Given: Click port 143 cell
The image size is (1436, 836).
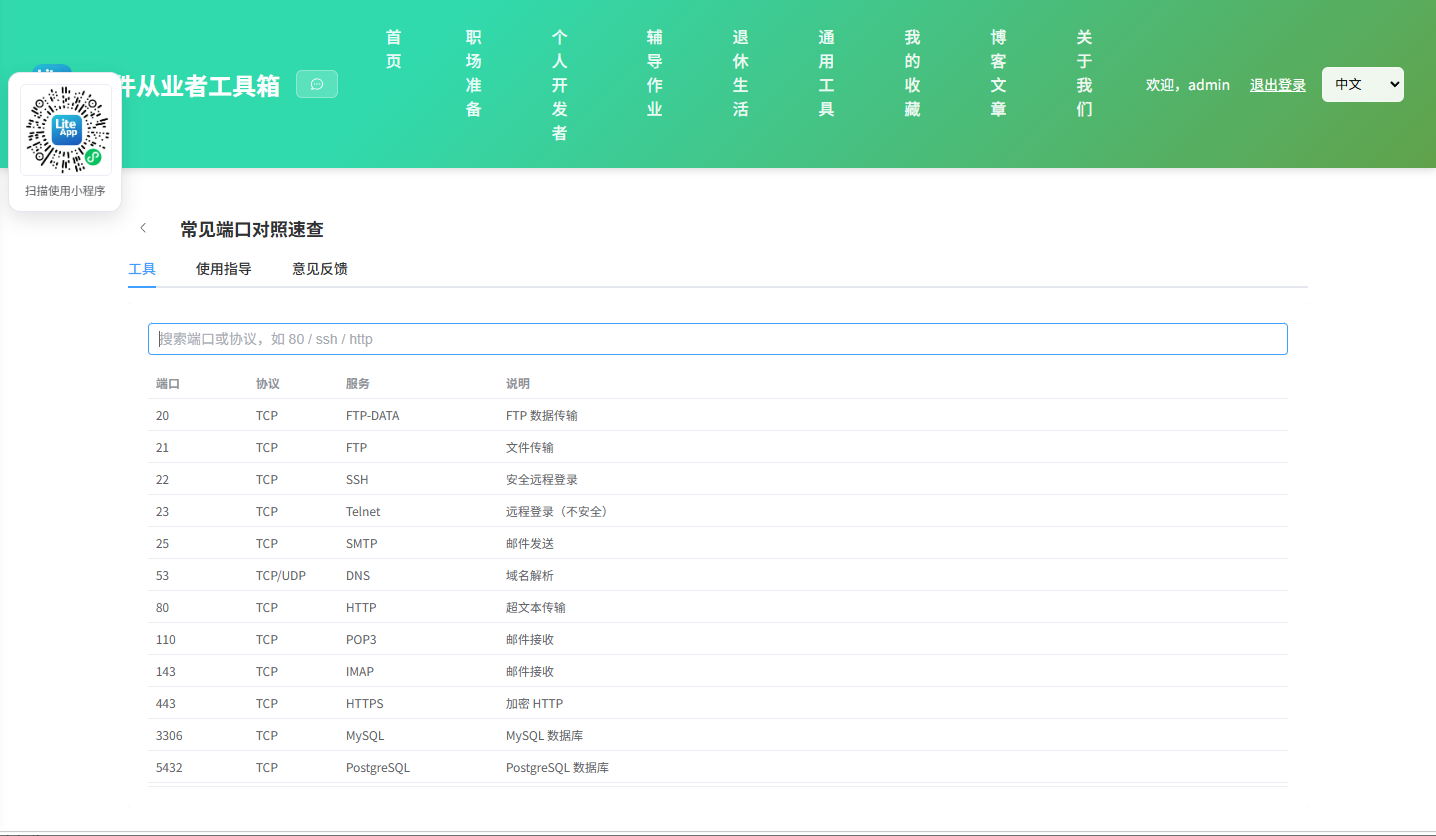Looking at the screenshot, I should click(166, 672).
